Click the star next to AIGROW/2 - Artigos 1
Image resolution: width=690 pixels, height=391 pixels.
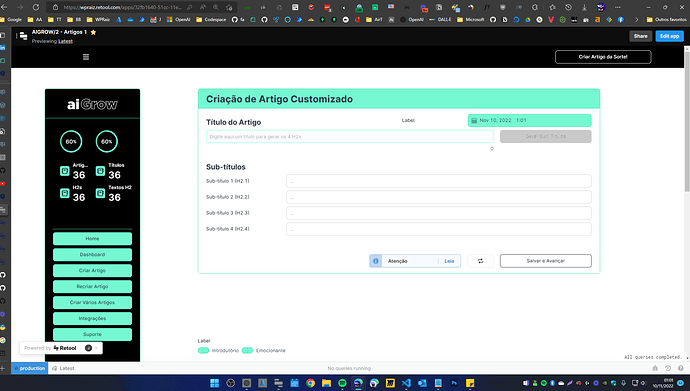tap(93, 32)
